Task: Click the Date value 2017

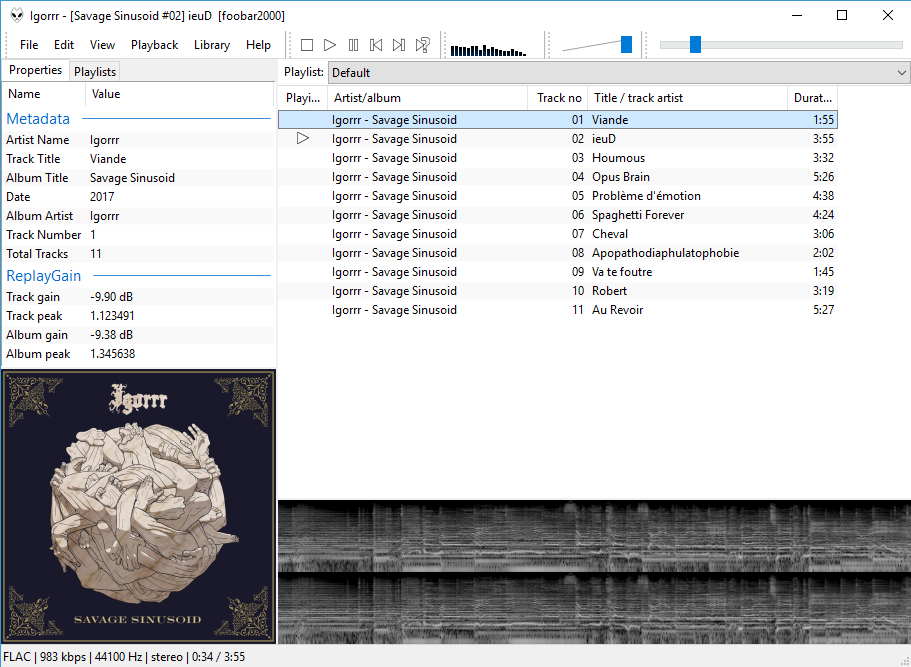Action: [x=102, y=197]
